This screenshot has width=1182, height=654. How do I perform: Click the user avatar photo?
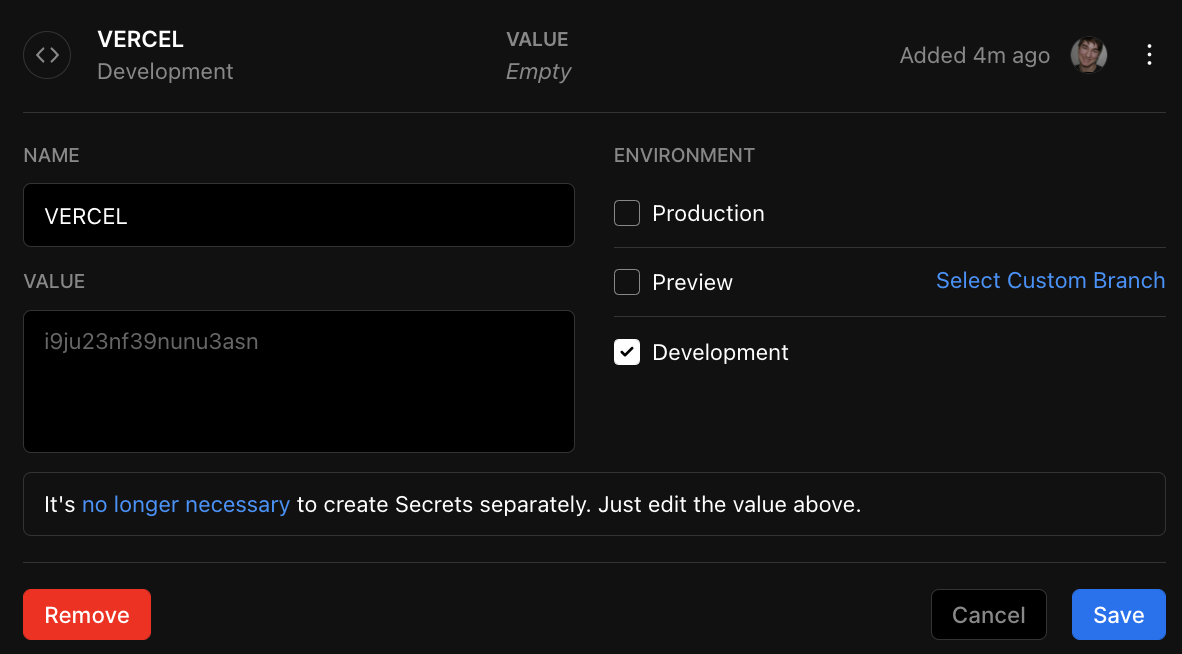pos(1089,55)
